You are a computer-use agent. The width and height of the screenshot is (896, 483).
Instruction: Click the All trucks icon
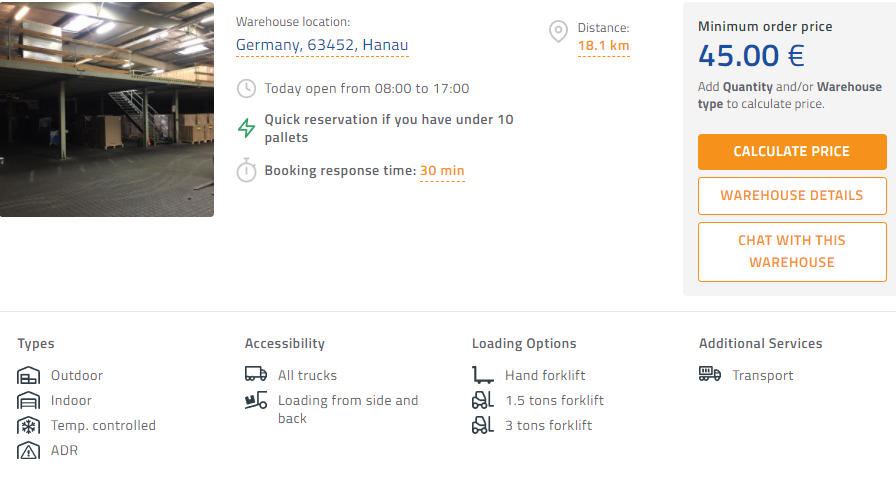[x=256, y=375]
